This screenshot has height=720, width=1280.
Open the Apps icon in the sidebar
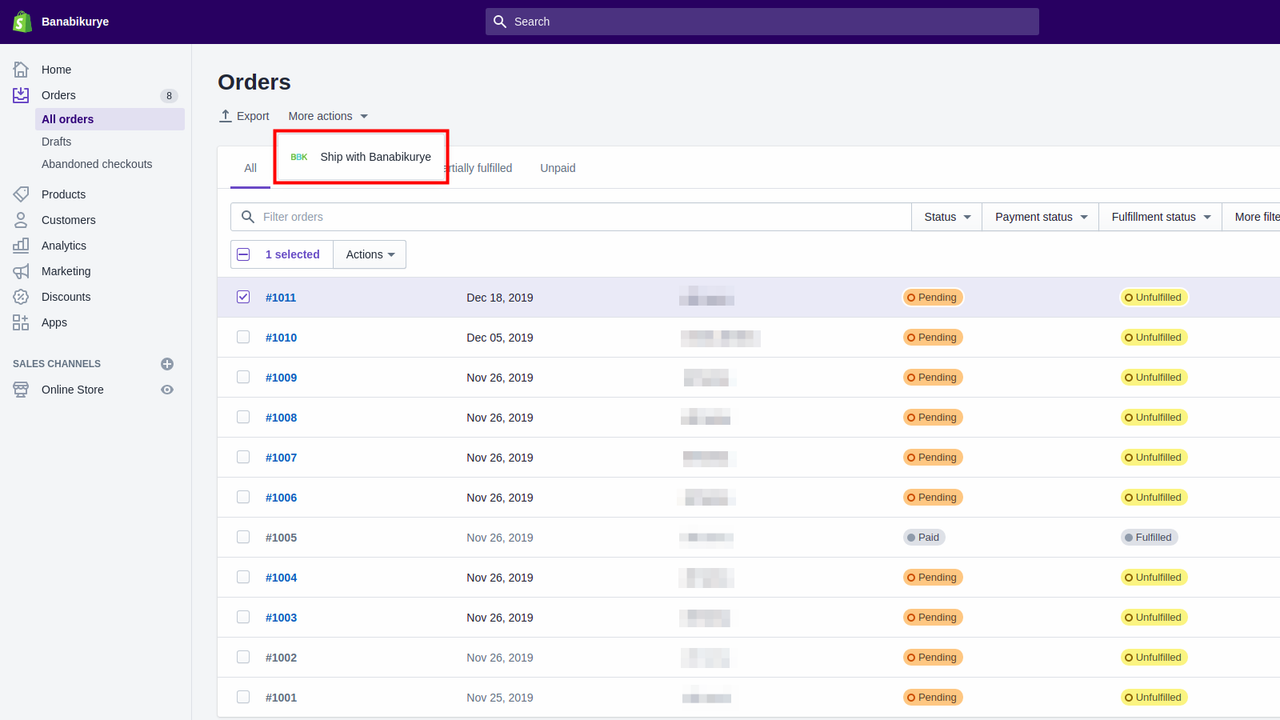(x=20, y=322)
